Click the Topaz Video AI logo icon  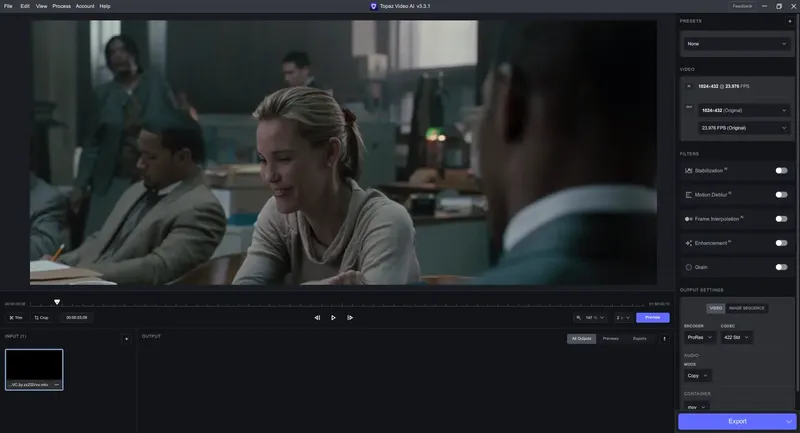[x=373, y=6]
